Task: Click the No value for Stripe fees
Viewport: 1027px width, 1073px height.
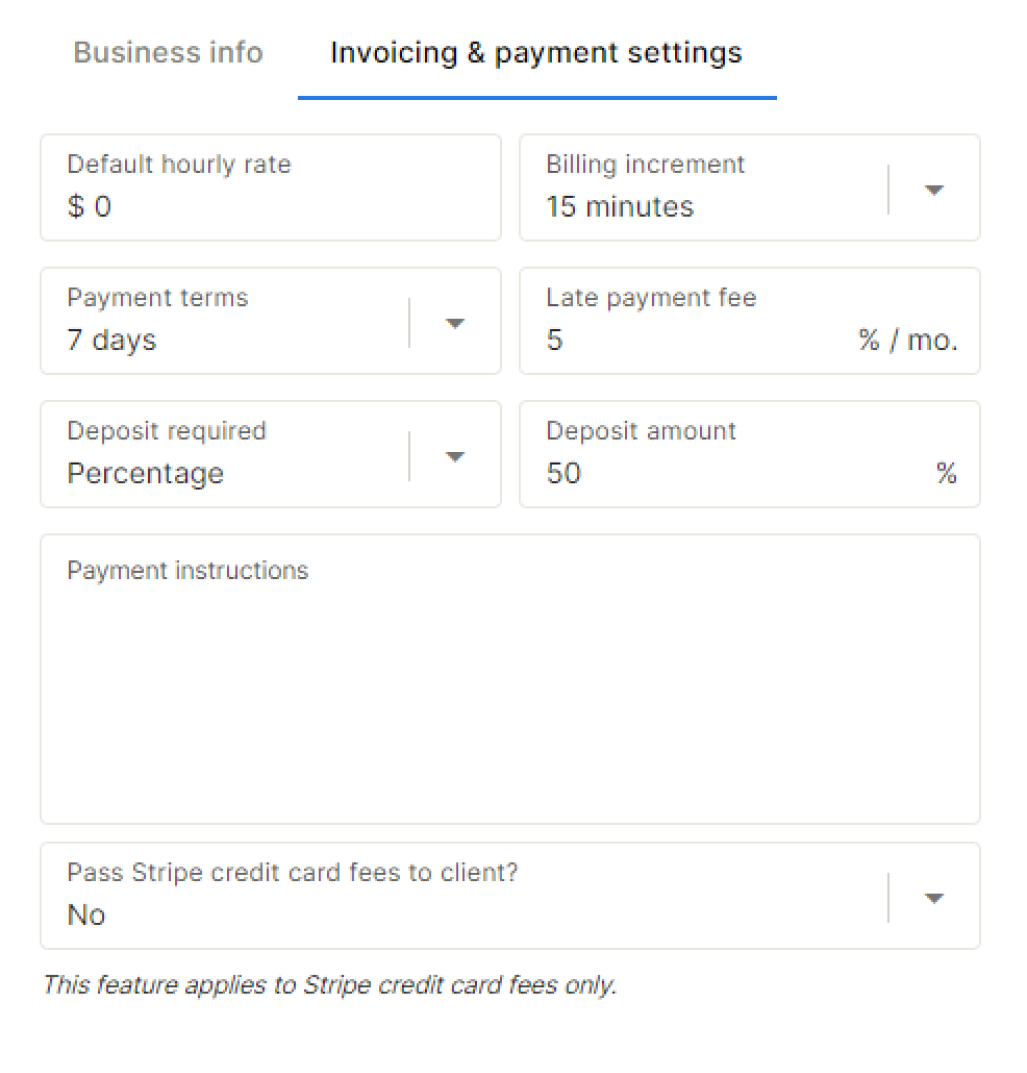Action: pyautogui.click(x=86, y=915)
